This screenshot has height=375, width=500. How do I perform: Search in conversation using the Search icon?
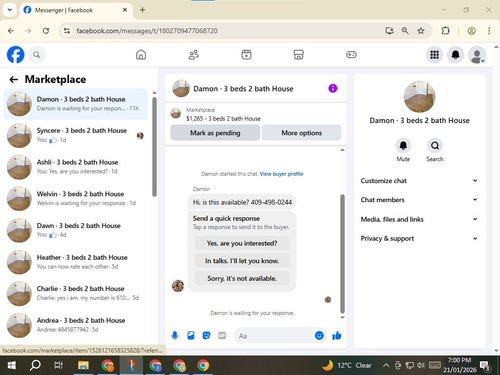pos(435,146)
